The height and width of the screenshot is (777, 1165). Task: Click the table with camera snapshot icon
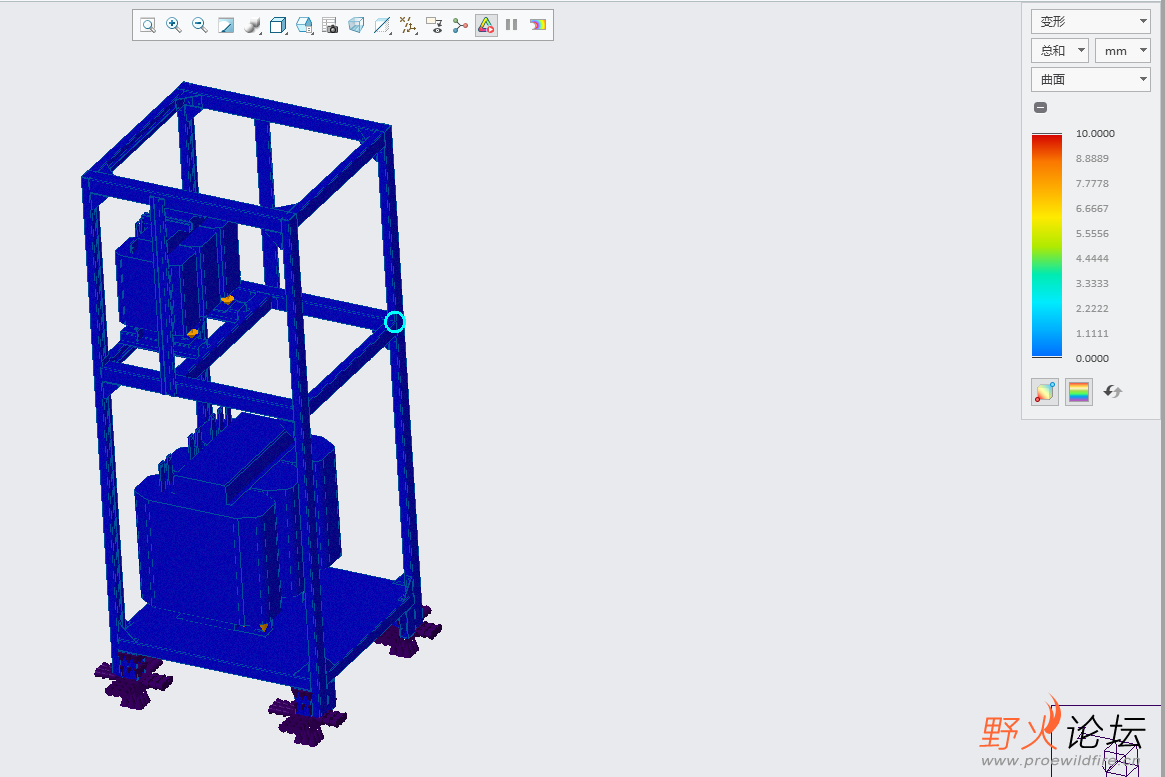(x=331, y=25)
